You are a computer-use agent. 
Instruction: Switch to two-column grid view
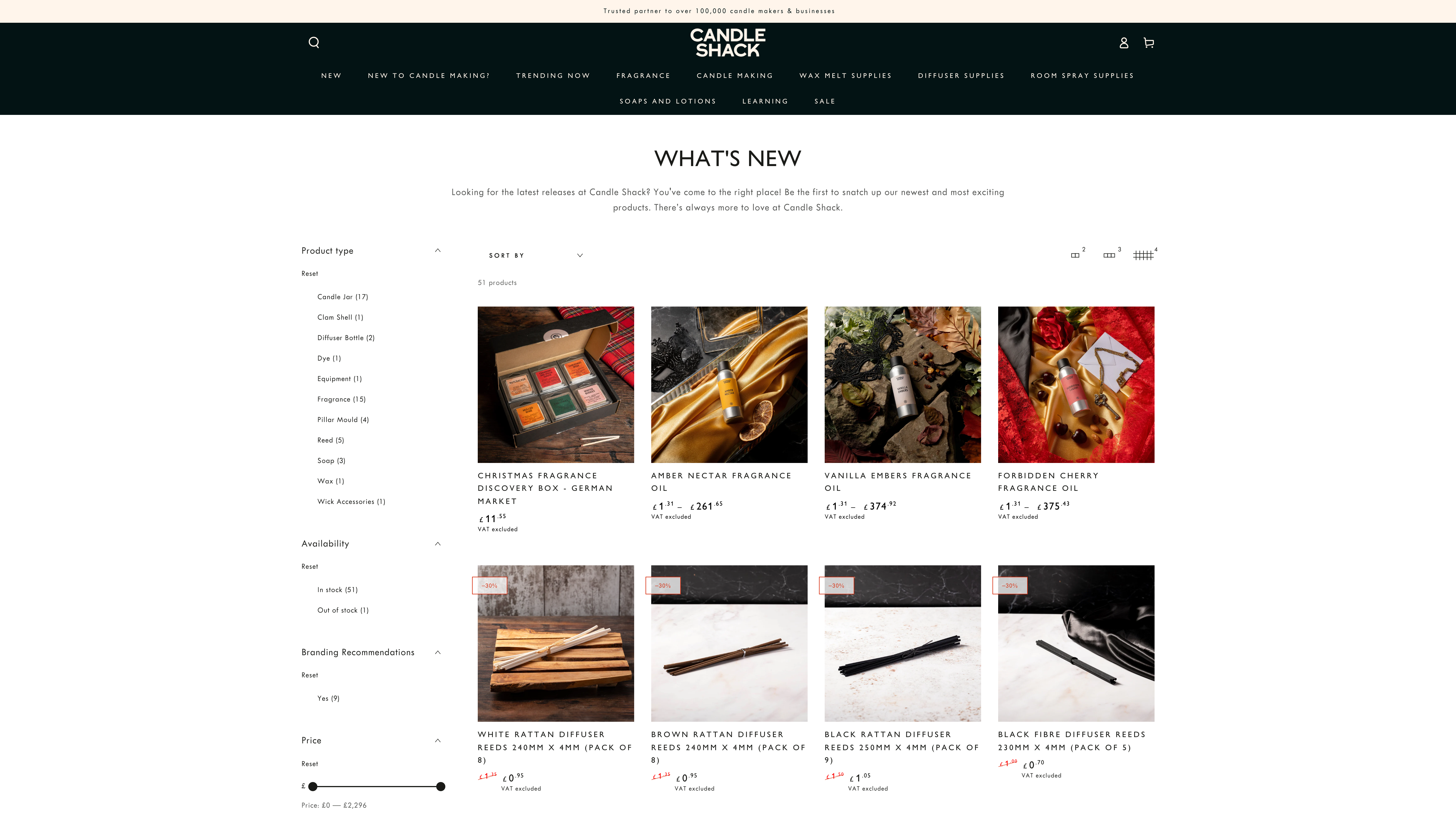[x=1077, y=254]
